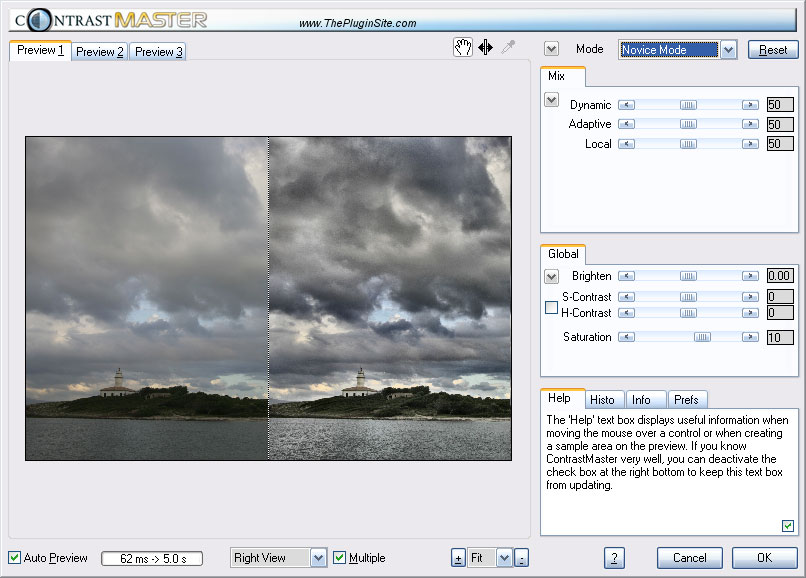Open the Histo tab

pyautogui.click(x=602, y=400)
